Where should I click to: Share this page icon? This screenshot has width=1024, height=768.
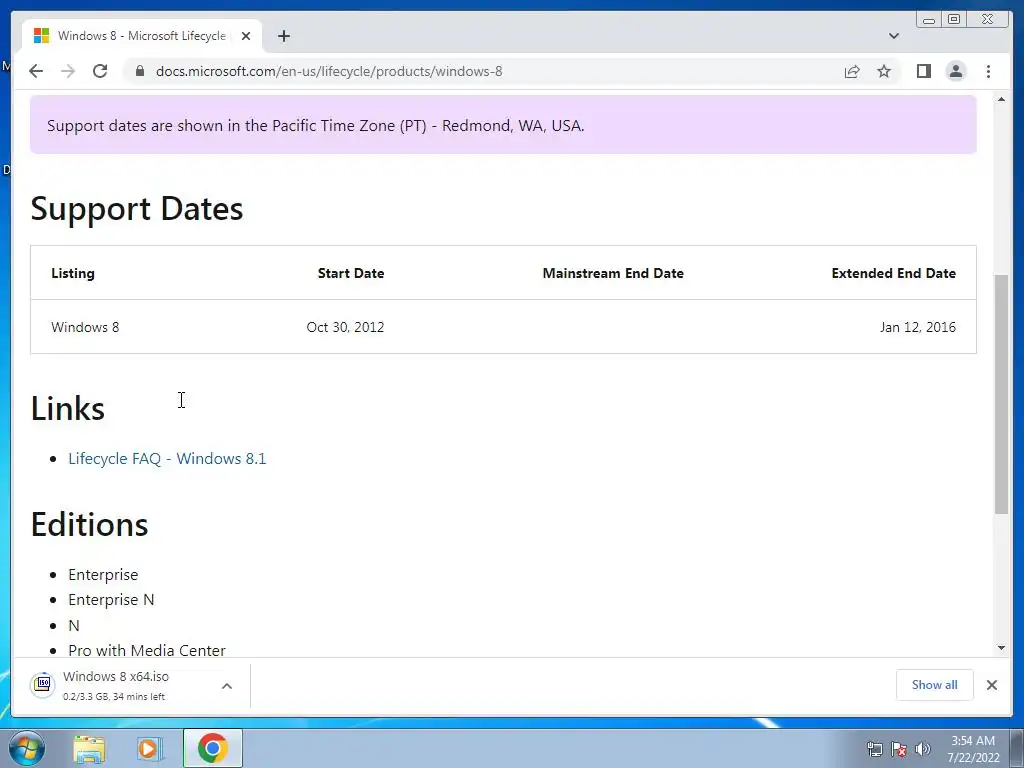(x=852, y=71)
